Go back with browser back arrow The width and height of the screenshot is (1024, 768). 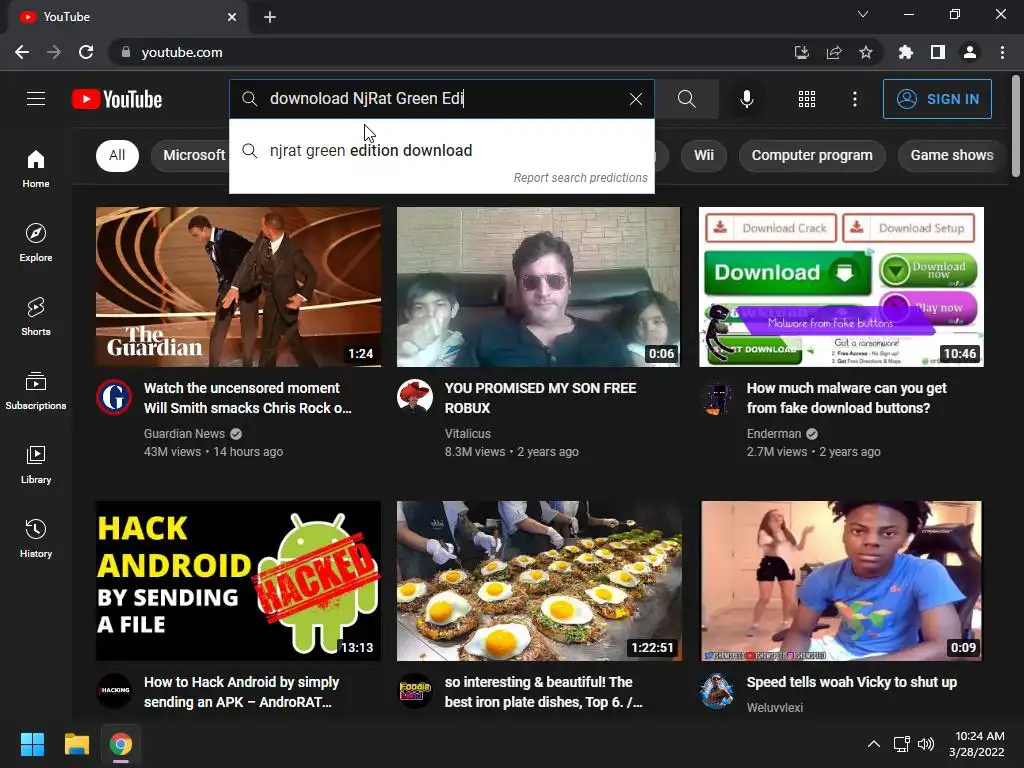click(x=22, y=52)
